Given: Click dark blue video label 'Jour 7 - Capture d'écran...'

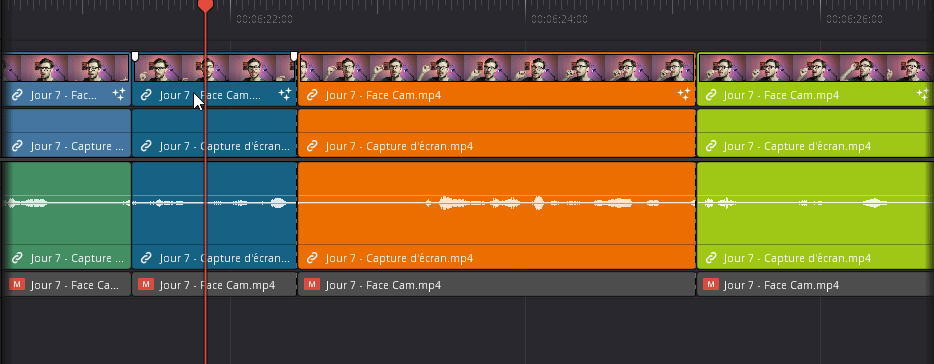Looking at the screenshot, I should point(225,146).
